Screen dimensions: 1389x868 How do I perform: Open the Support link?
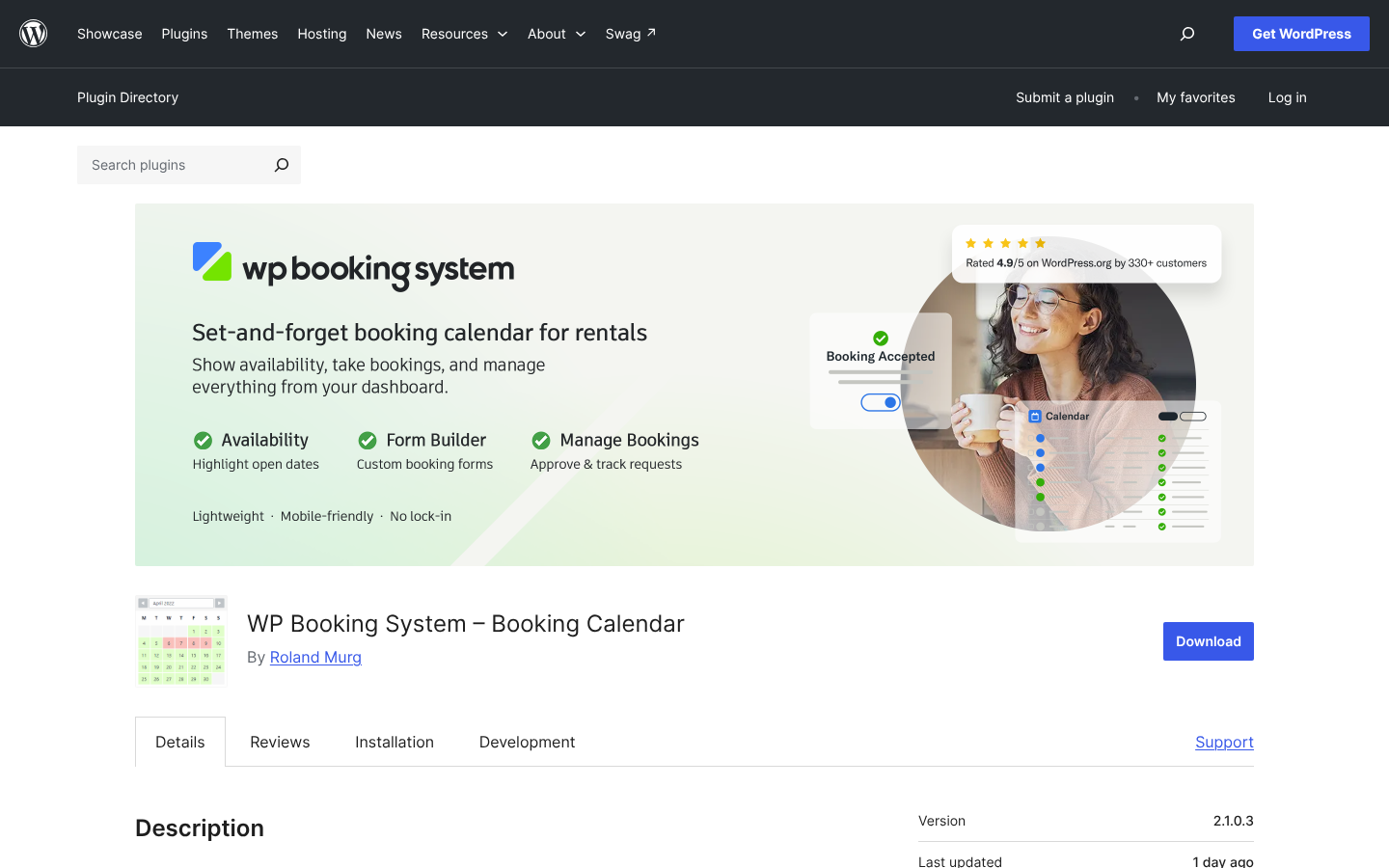pos(1224,742)
